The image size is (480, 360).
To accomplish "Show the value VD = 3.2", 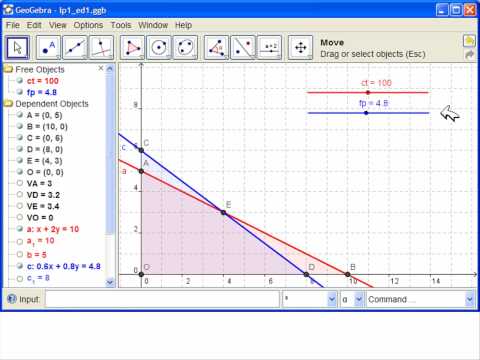I will coord(20,194).
